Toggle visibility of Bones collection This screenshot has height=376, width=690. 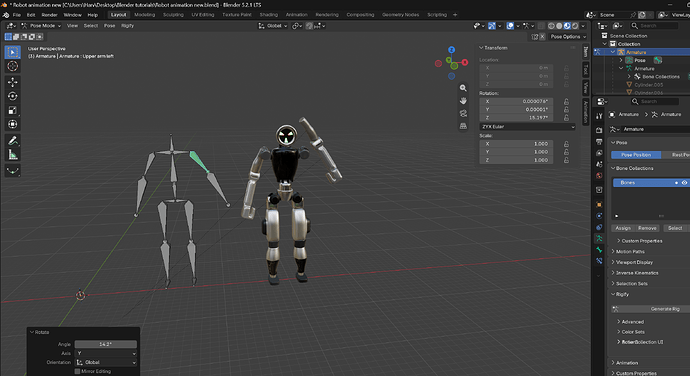pos(684,183)
